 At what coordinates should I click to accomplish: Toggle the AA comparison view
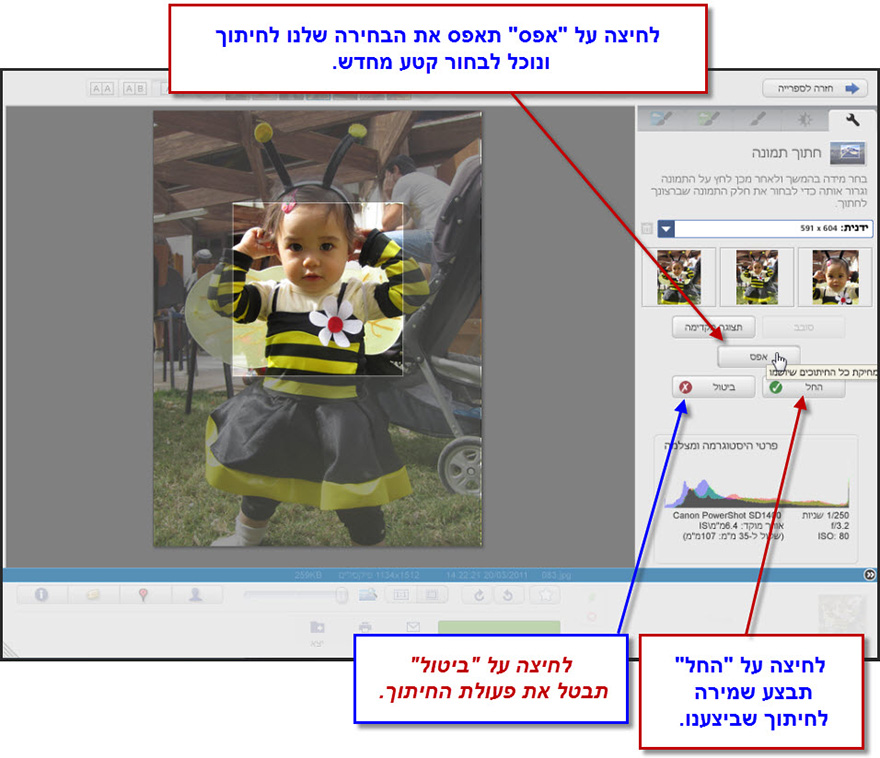click(103, 89)
